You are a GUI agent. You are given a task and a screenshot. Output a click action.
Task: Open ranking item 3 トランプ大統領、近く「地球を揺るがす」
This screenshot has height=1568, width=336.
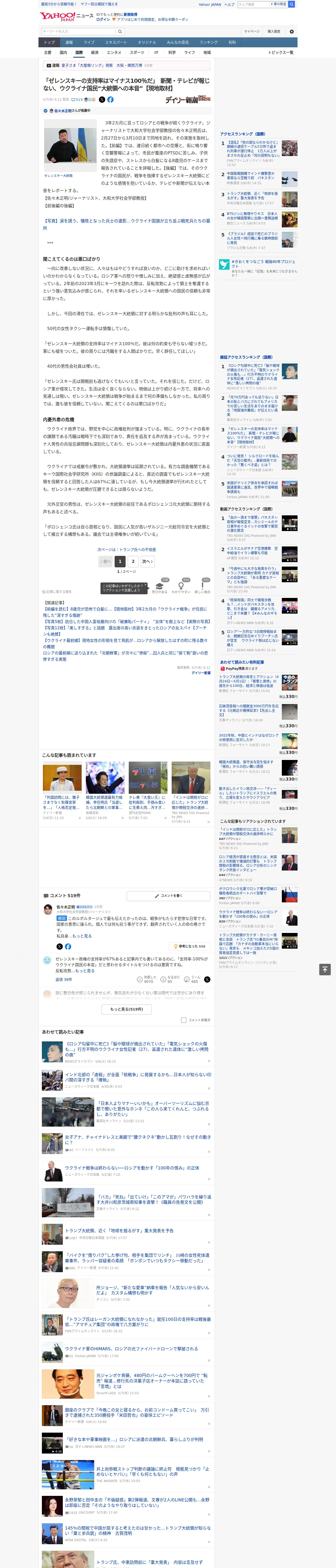251,196
